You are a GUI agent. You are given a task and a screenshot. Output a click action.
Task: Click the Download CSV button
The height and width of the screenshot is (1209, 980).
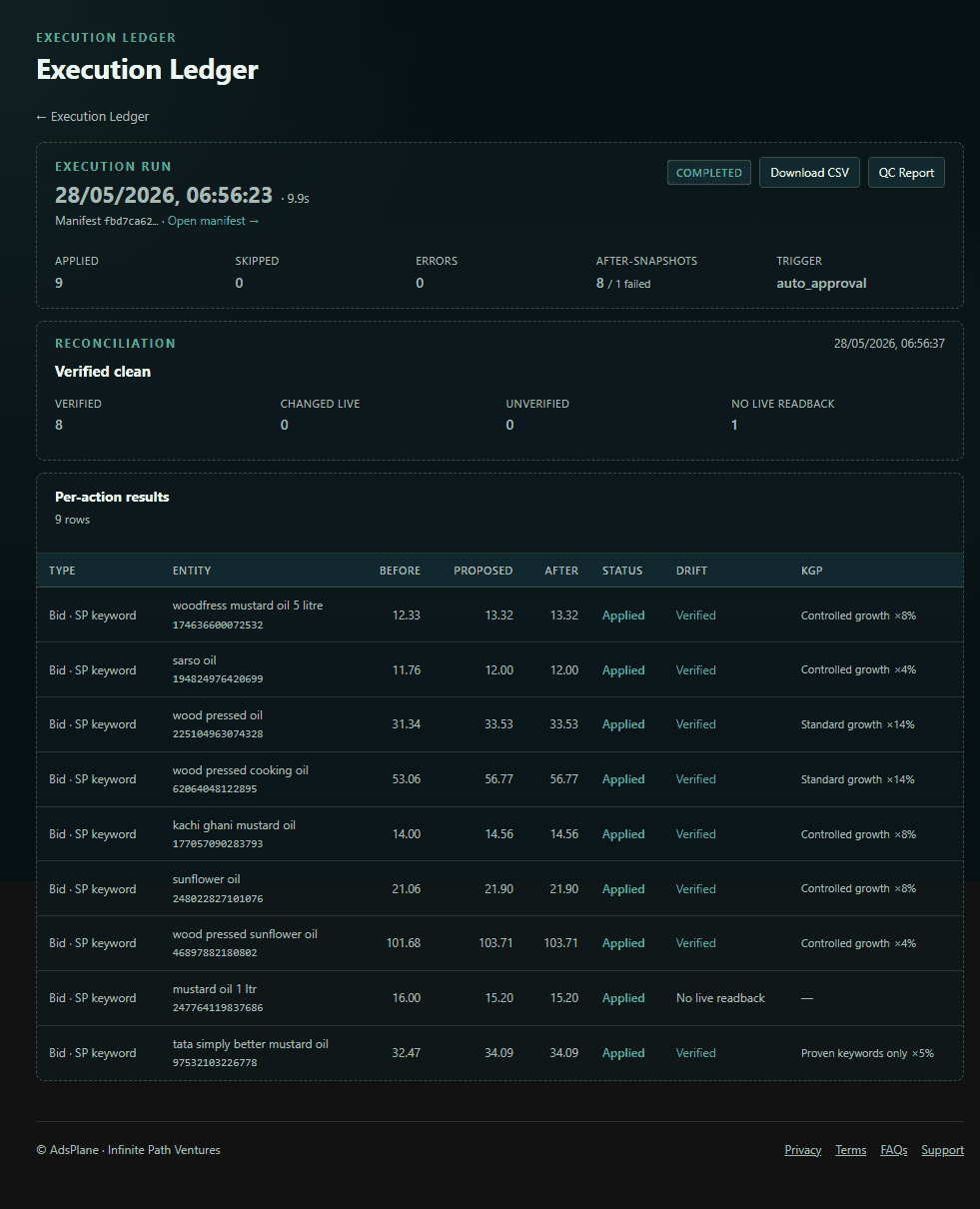(x=809, y=173)
